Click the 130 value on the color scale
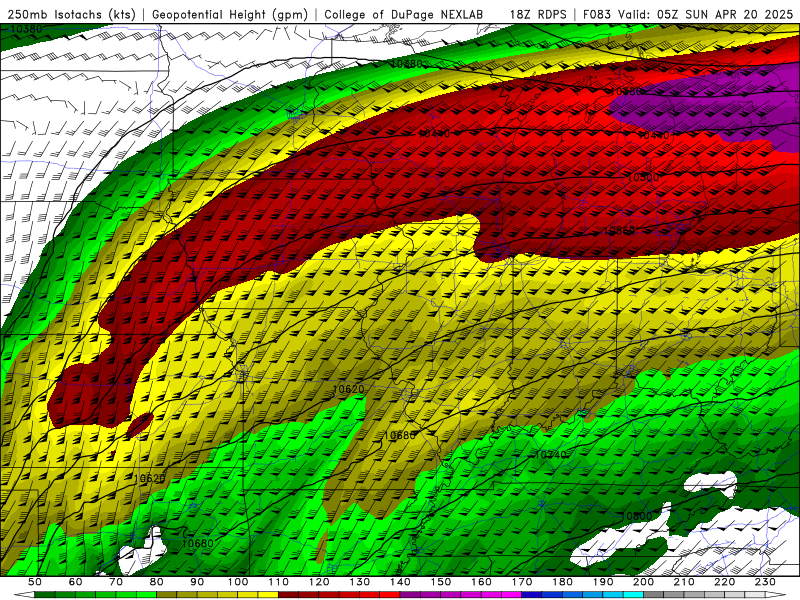 click(360, 582)
